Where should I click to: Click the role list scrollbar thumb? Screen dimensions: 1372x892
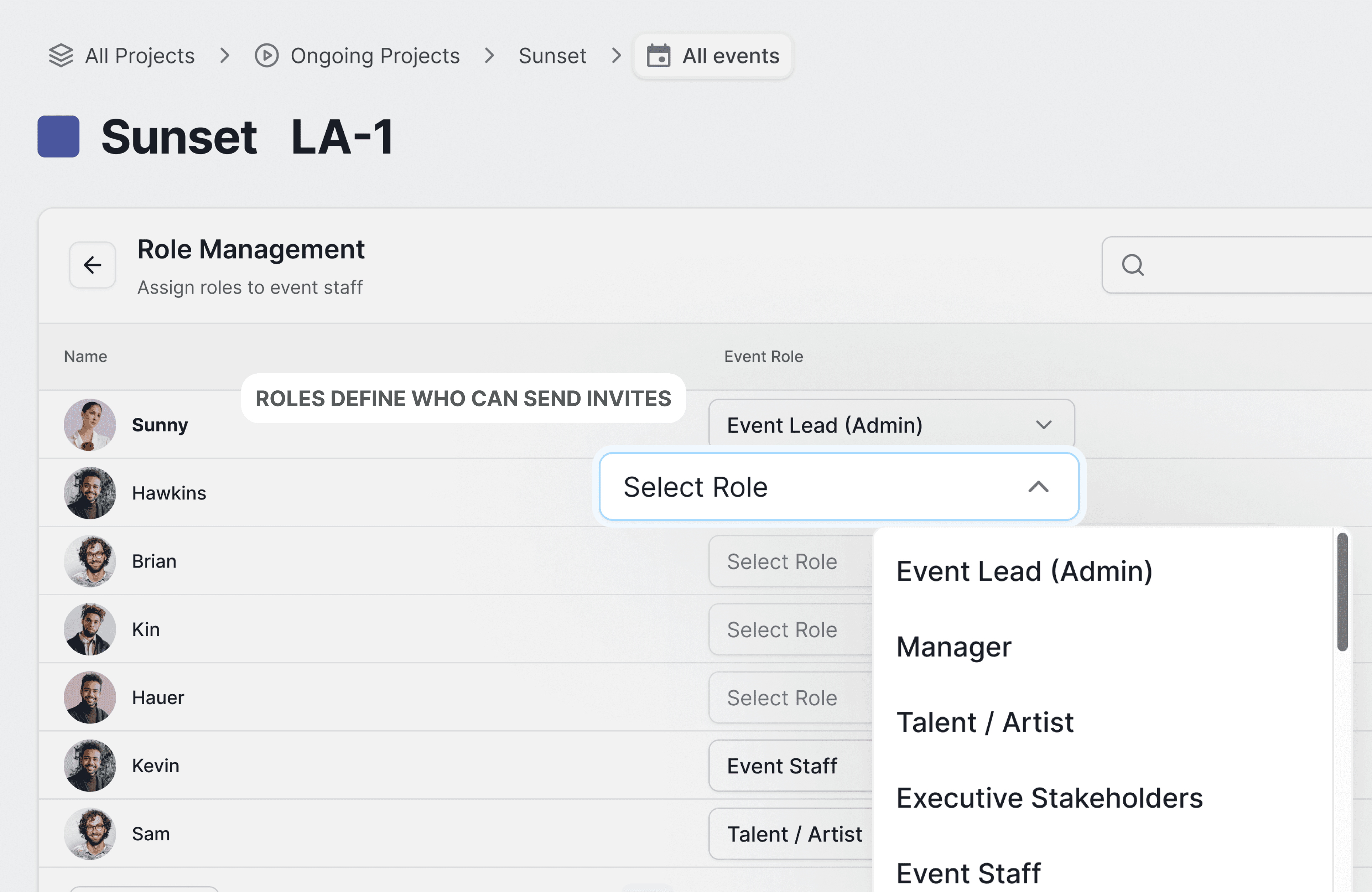click(1342, 592)
